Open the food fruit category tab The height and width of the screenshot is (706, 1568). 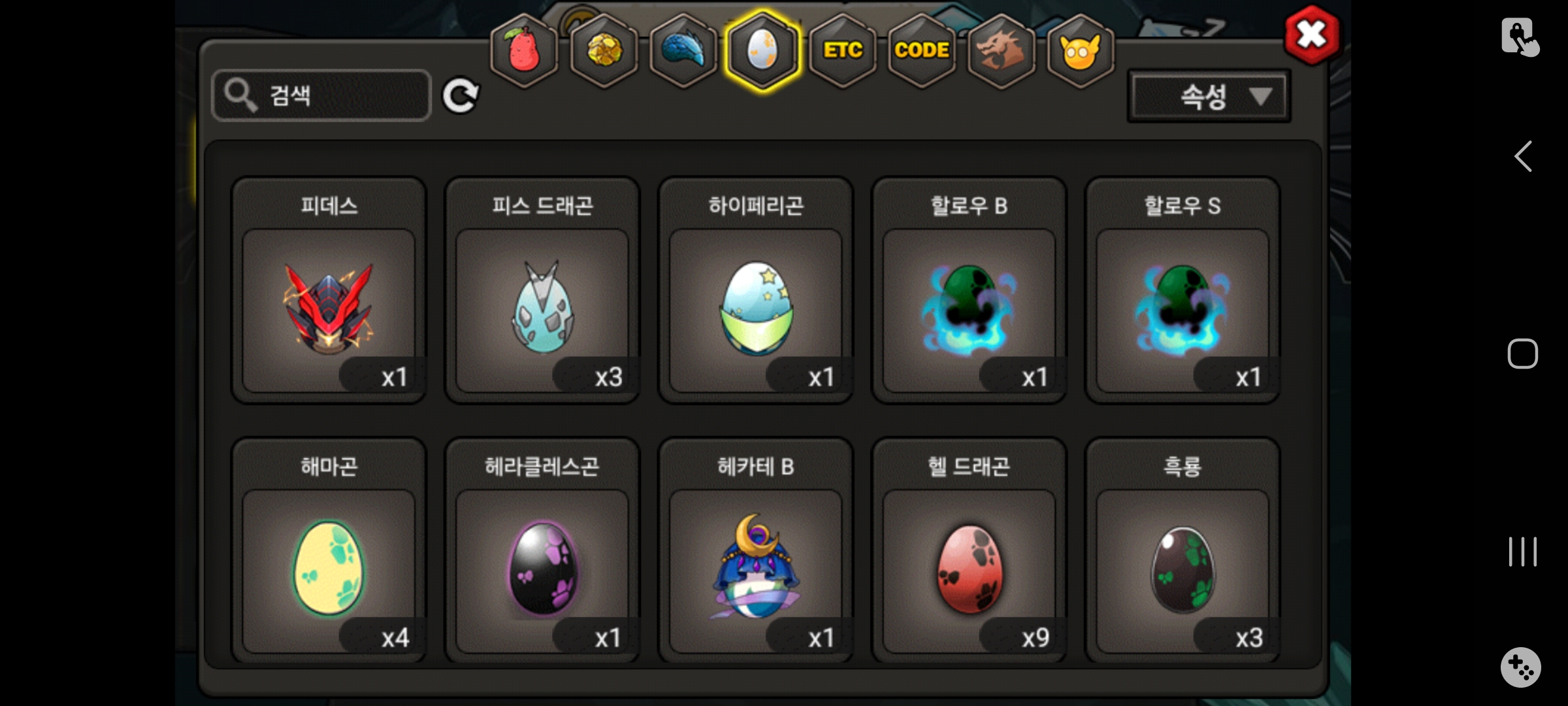coord(524,50)
